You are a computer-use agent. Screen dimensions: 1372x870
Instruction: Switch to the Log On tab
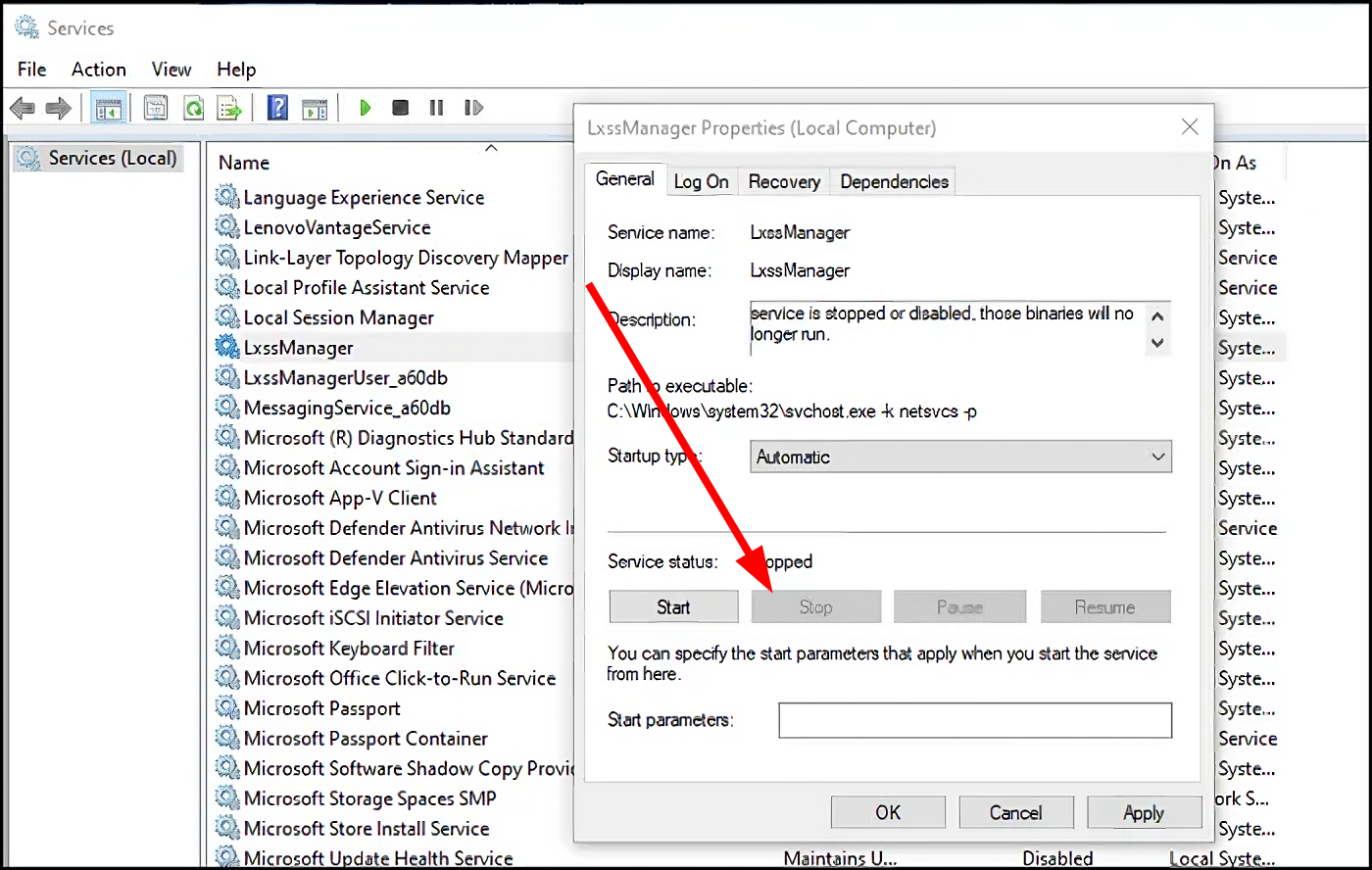(x=701, y=181)
